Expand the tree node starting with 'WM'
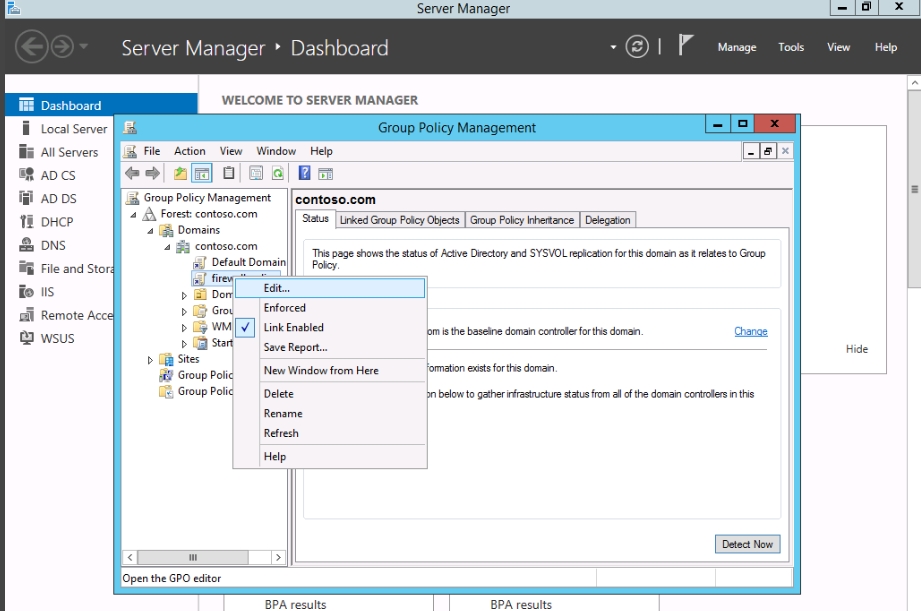This screenshot has height=611, width=921. tap(184, 328)
